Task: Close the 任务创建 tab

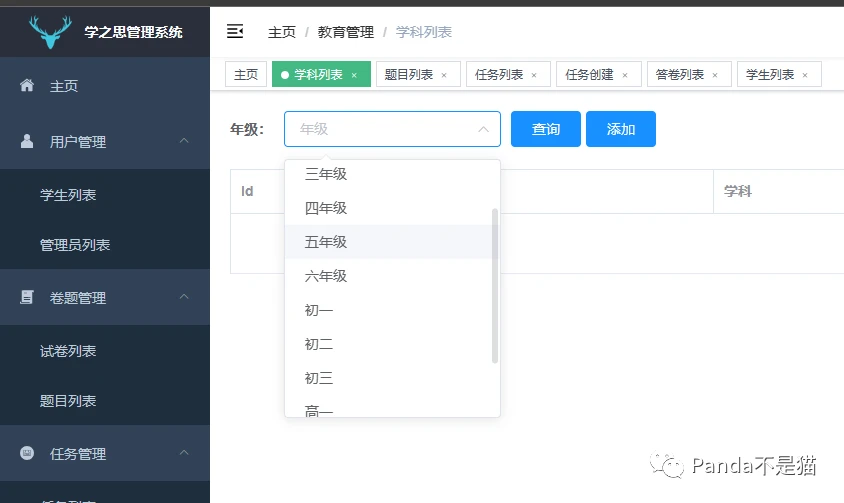Action: [625, 75]
